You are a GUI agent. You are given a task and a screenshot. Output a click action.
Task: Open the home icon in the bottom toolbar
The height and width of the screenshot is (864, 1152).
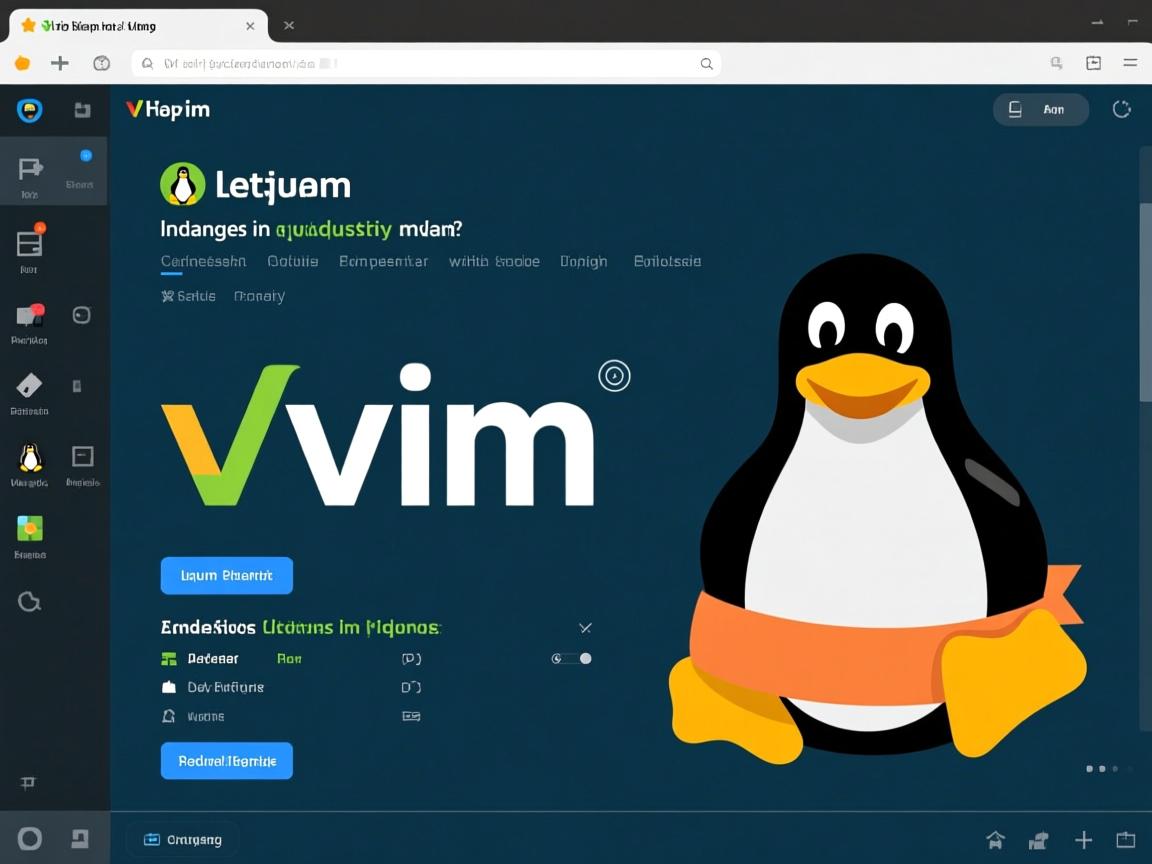tap(995, 840)
